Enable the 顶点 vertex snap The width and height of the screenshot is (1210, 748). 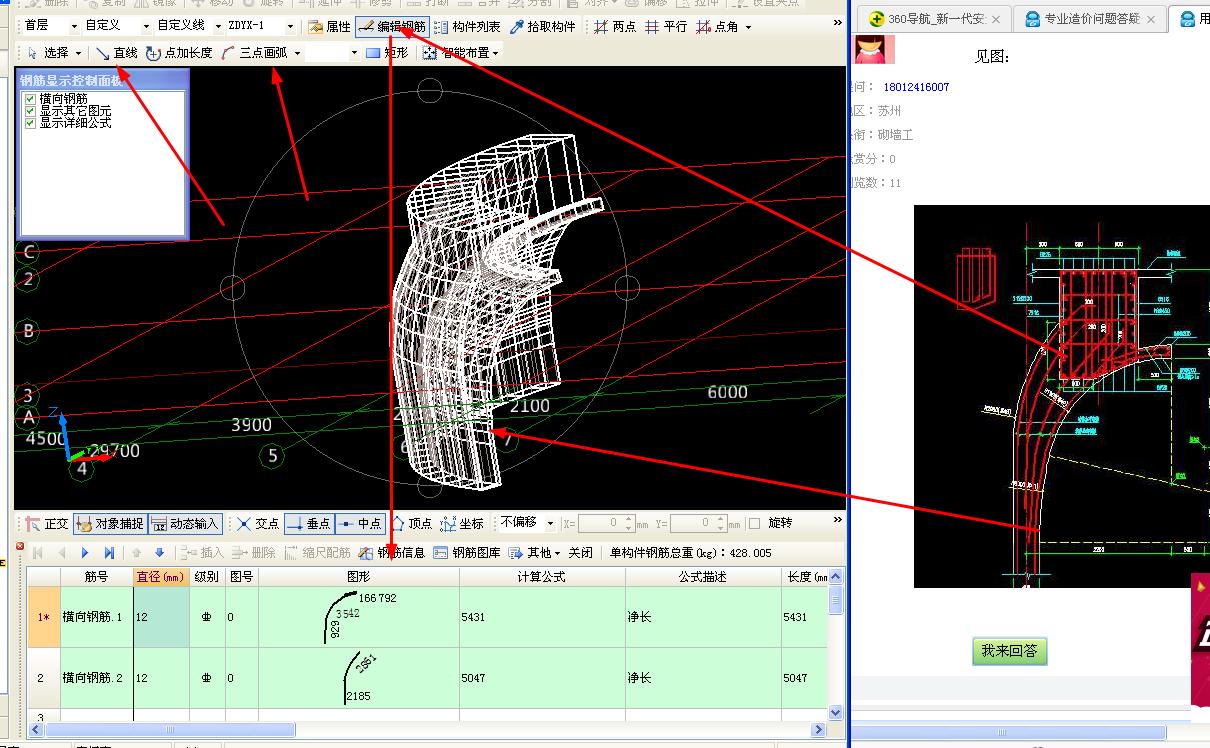[411, 523]
